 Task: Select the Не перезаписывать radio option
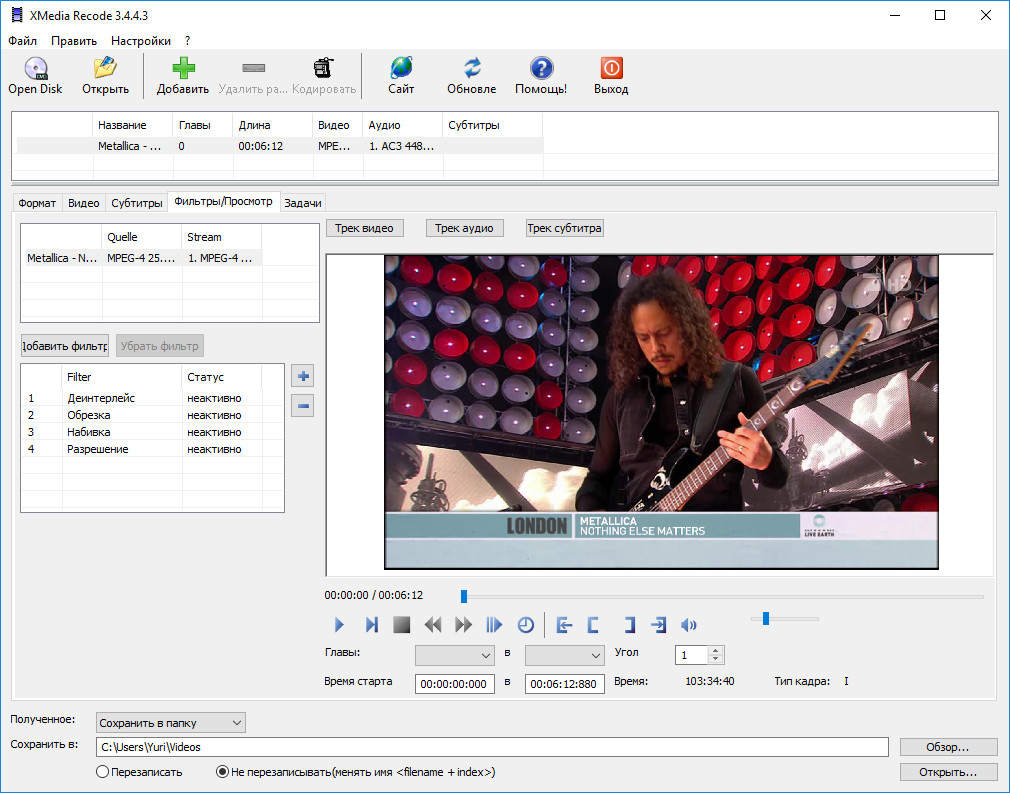point(223,772)
